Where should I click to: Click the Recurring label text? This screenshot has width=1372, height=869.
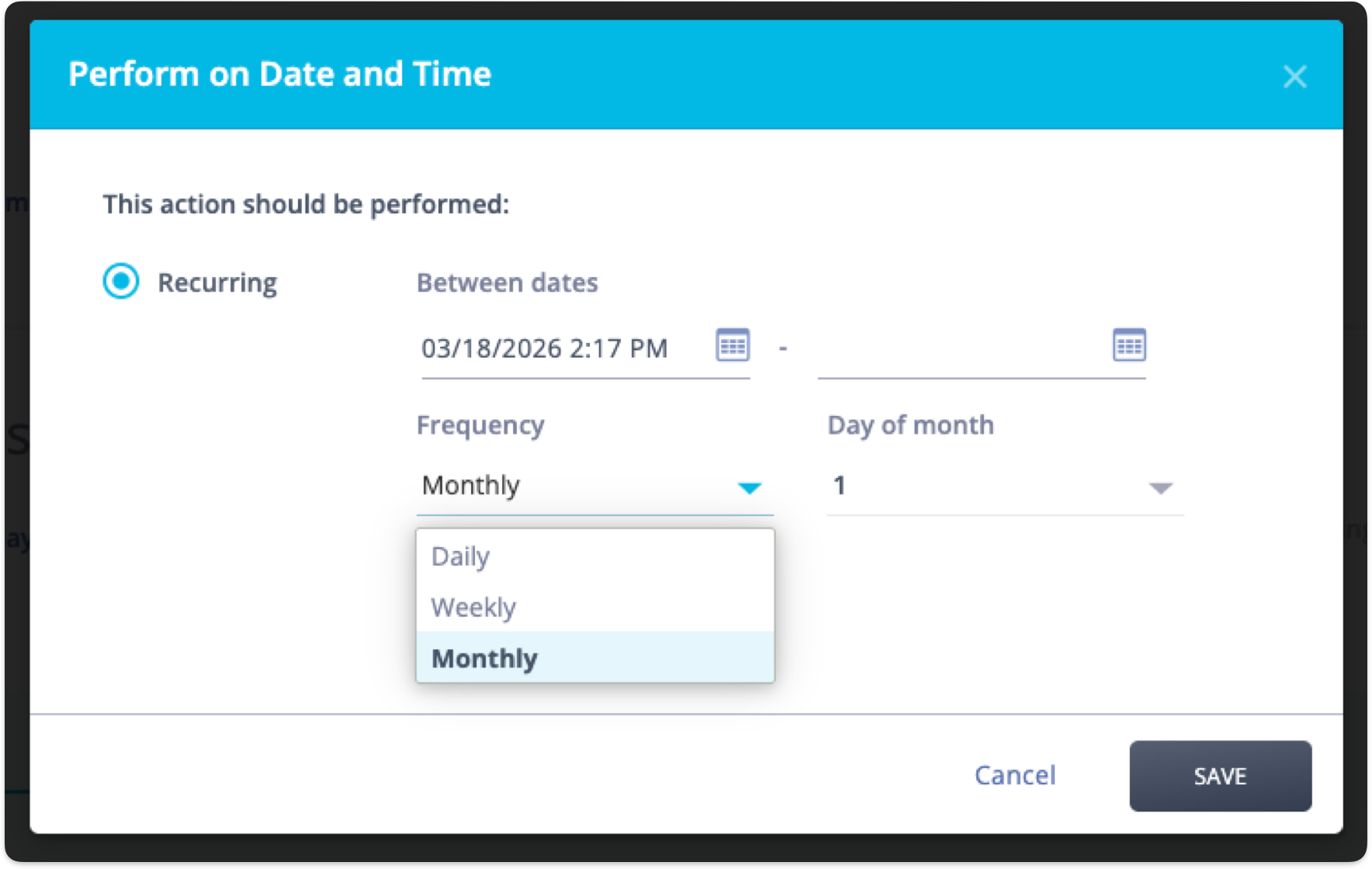click(x=217, y=282)
